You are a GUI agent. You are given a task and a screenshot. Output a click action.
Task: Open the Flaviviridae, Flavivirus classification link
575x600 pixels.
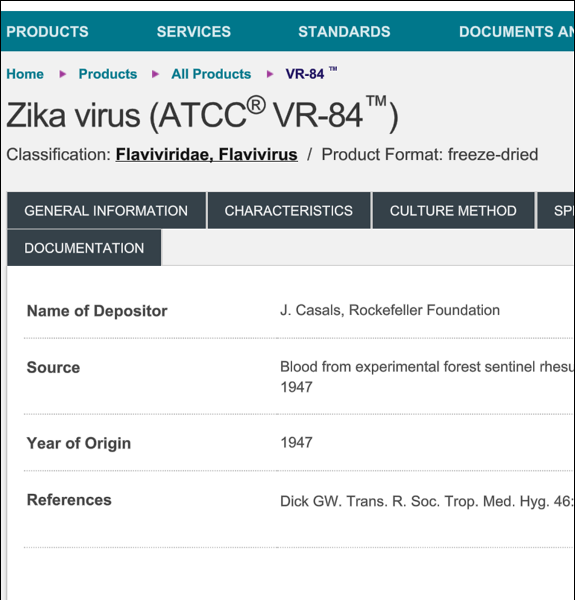coord(207,155)
